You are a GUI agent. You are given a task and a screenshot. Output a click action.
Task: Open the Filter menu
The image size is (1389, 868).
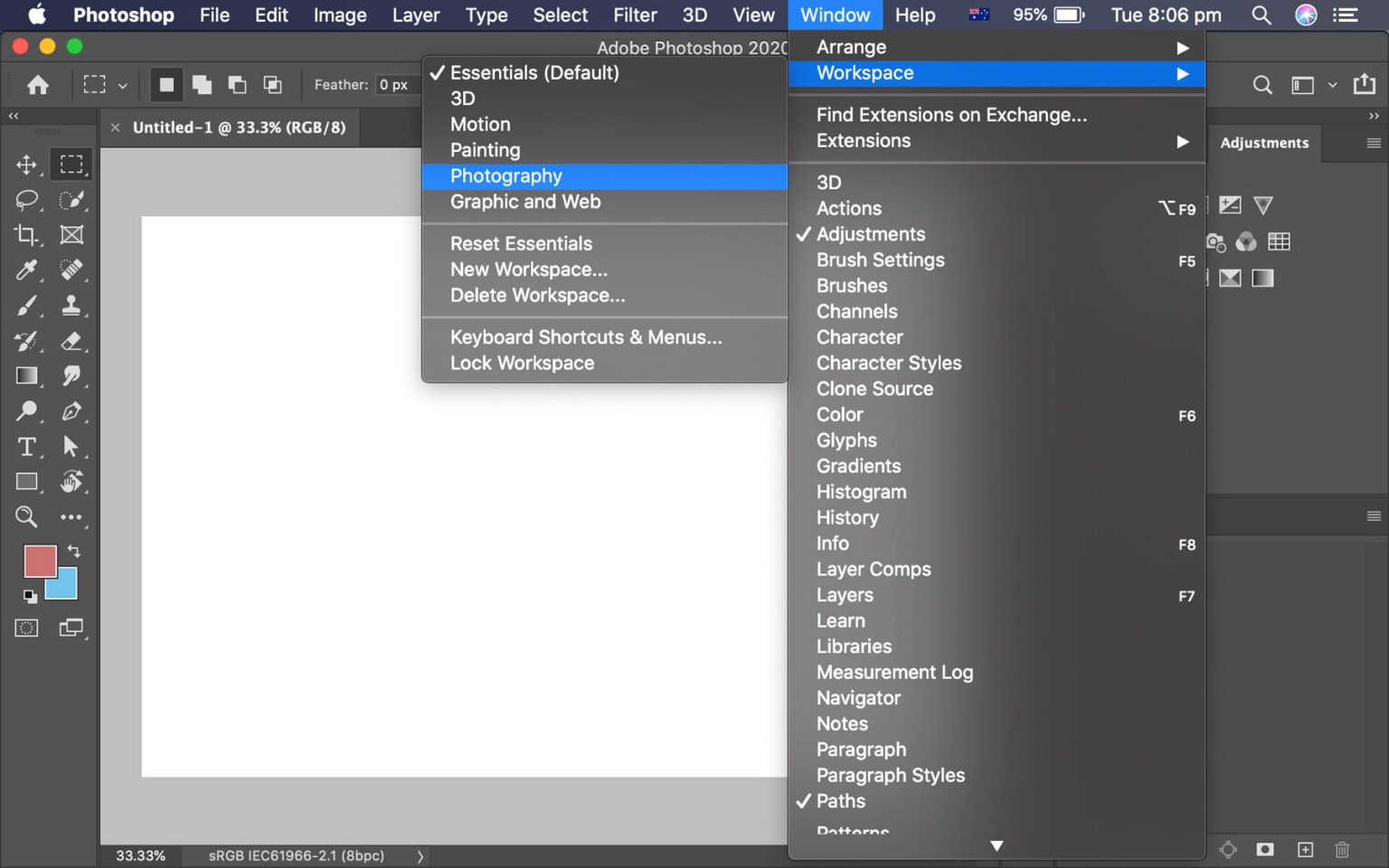click(x=635, y=15)
